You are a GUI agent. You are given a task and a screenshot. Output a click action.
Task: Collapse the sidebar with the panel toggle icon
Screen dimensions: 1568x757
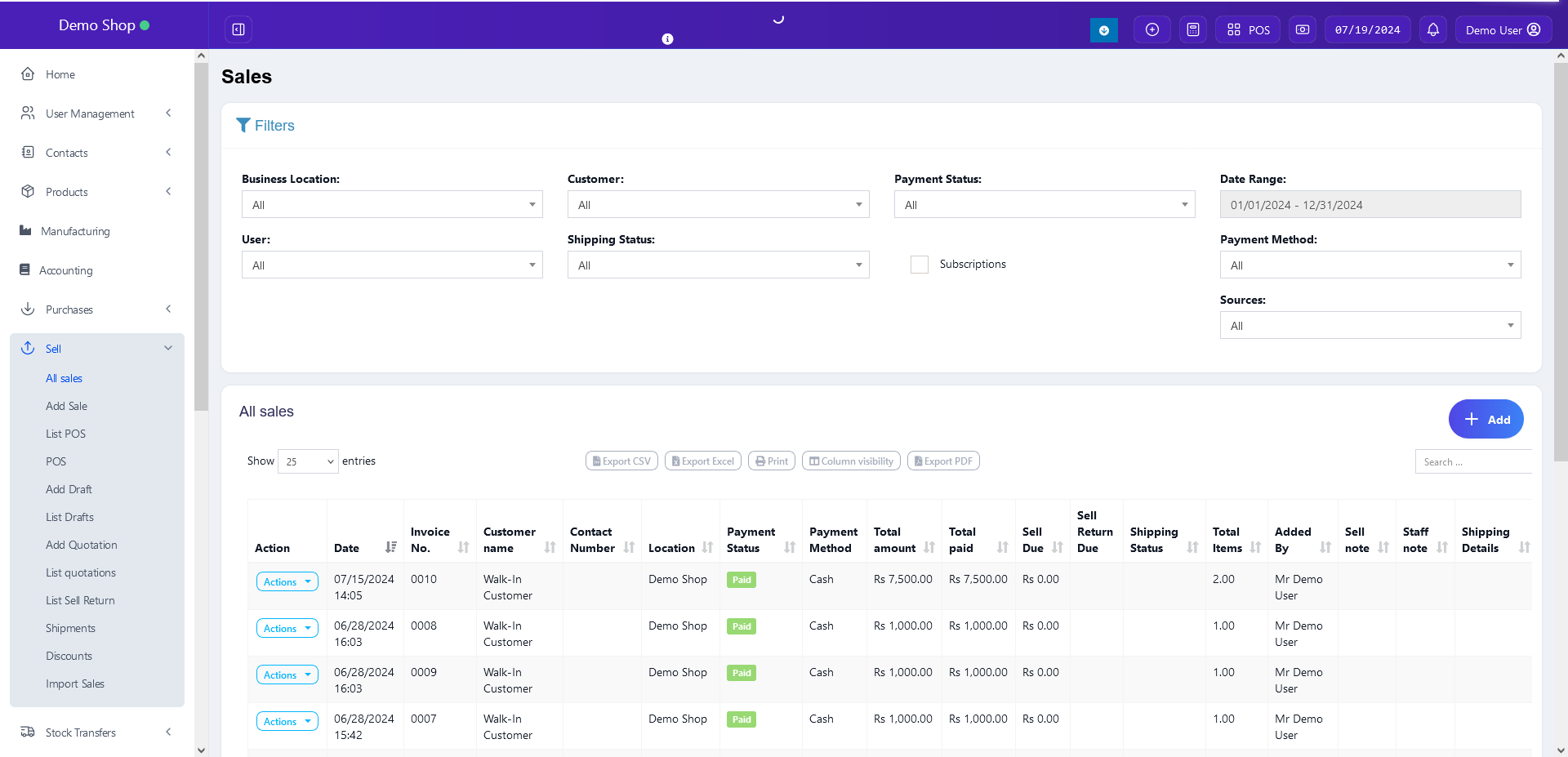(x=238, y=29)
